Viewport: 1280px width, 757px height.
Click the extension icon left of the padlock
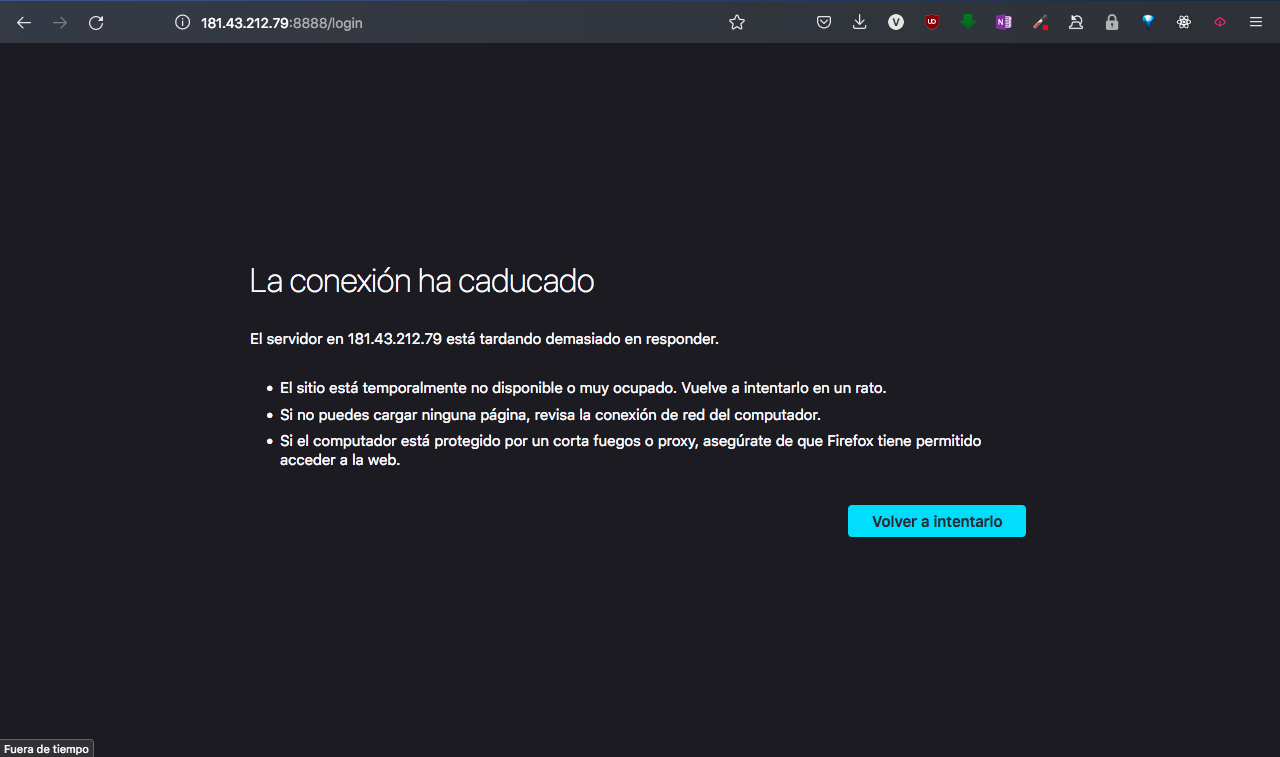(x=1076, y=22)
